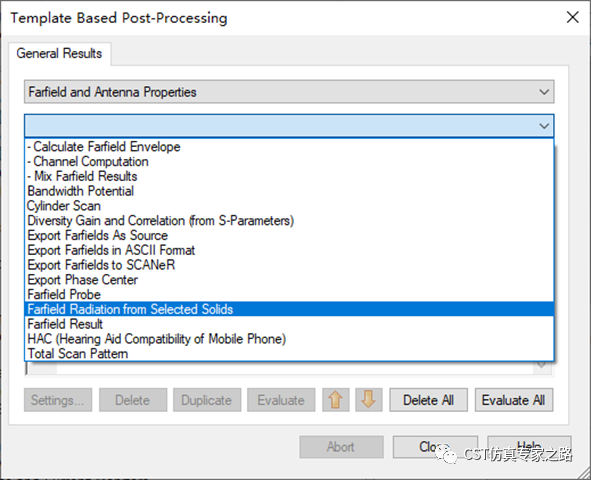Open the General Results tab

(59, 54)
